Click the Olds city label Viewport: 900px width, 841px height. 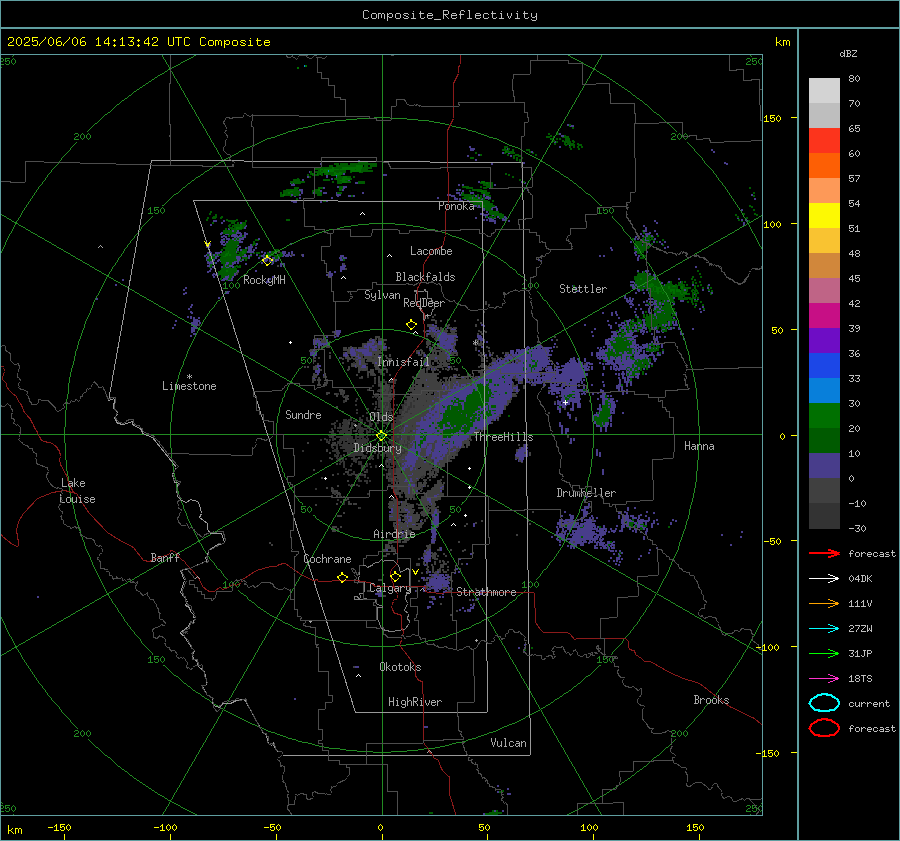[x=381, y=417]
